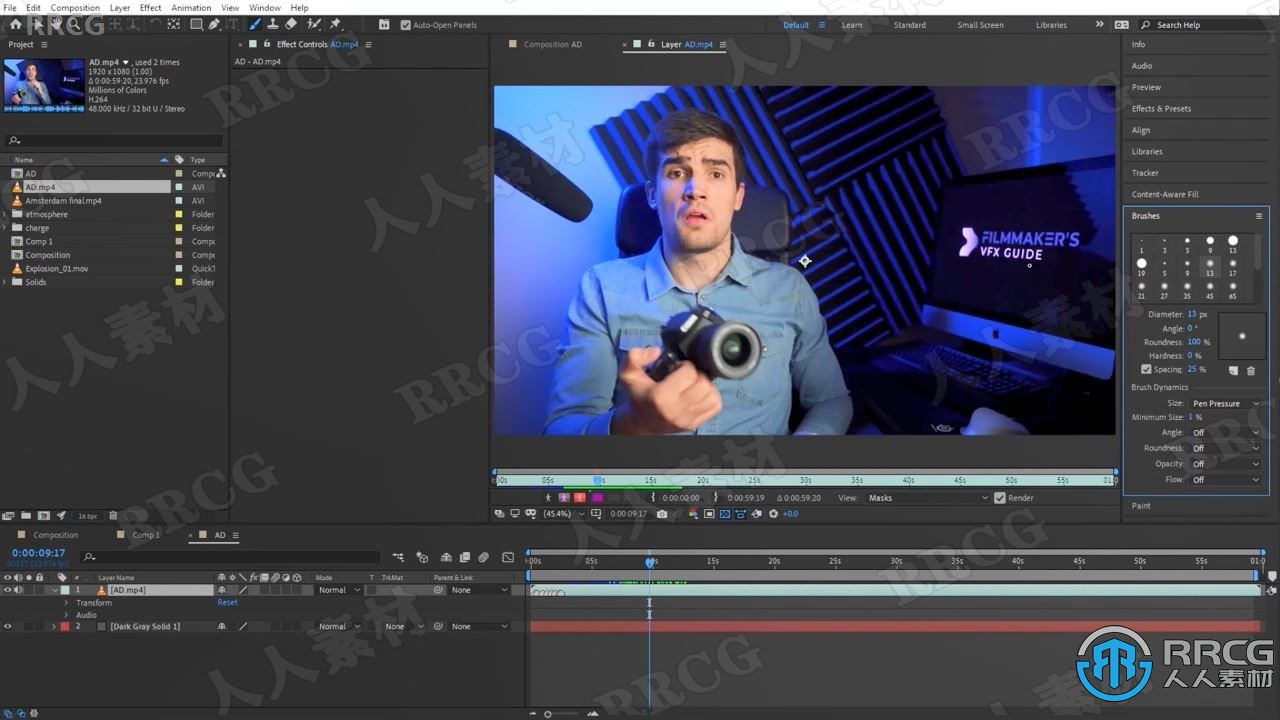Expand the atmosphere folder
This screenshot has width=1280, height=720.
5,214
